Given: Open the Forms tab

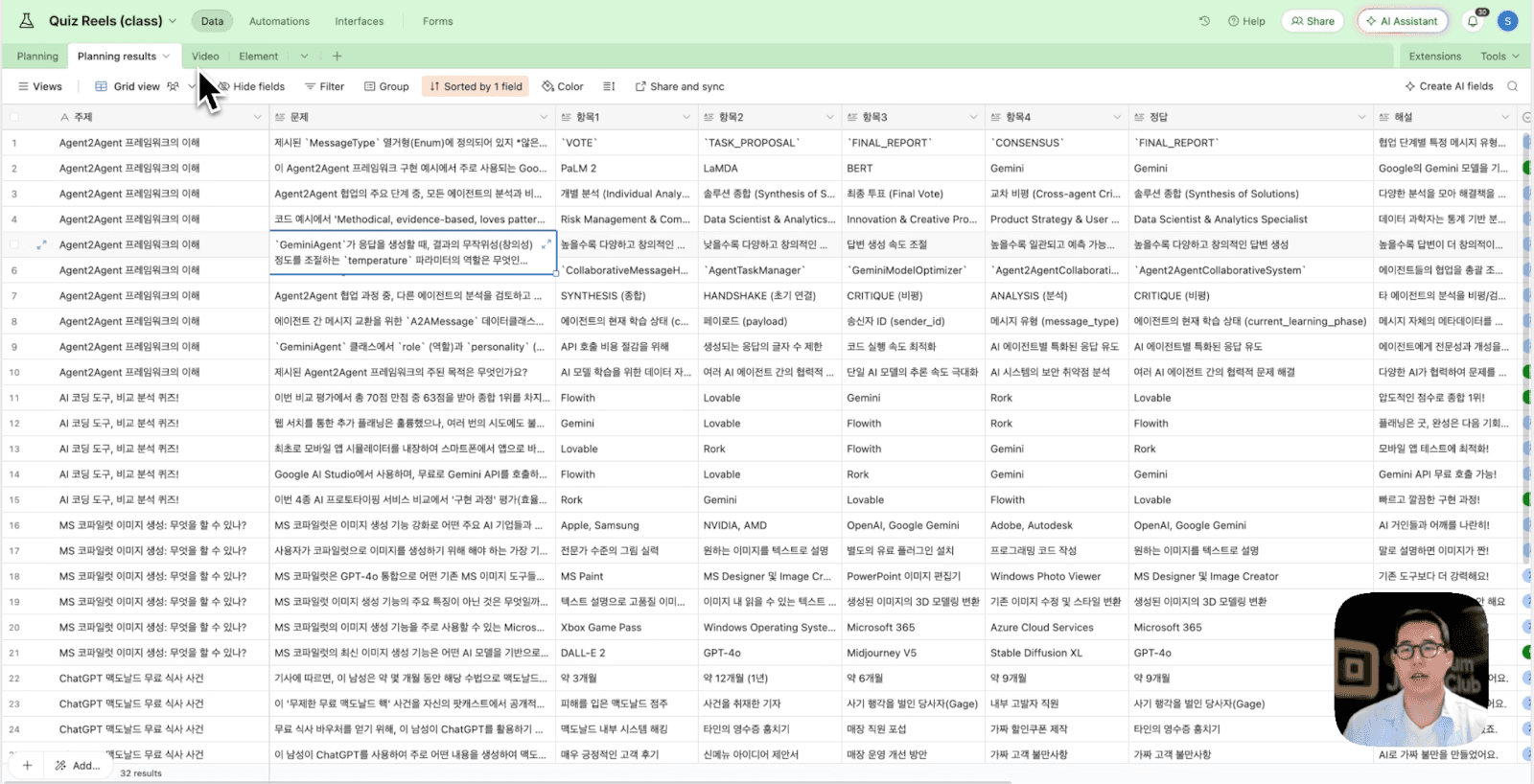Looking at the screenshot, I should coord(437,21).
